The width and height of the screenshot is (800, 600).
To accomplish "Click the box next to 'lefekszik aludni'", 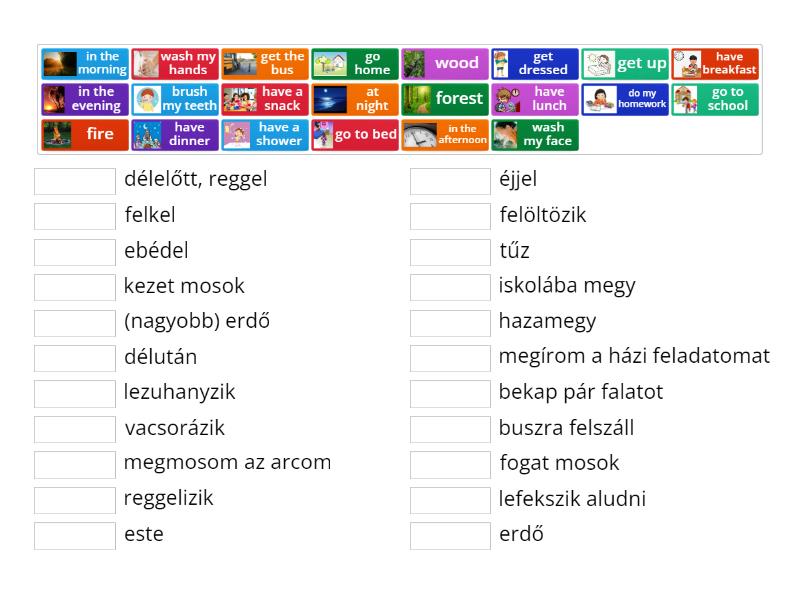I will point(450,500).
